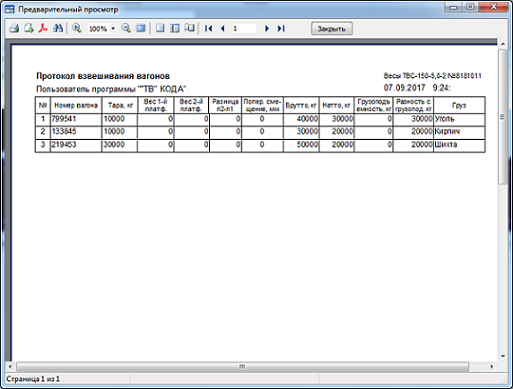Go to last page
This screenshot has height=389, width=513.
click(281, 29)
